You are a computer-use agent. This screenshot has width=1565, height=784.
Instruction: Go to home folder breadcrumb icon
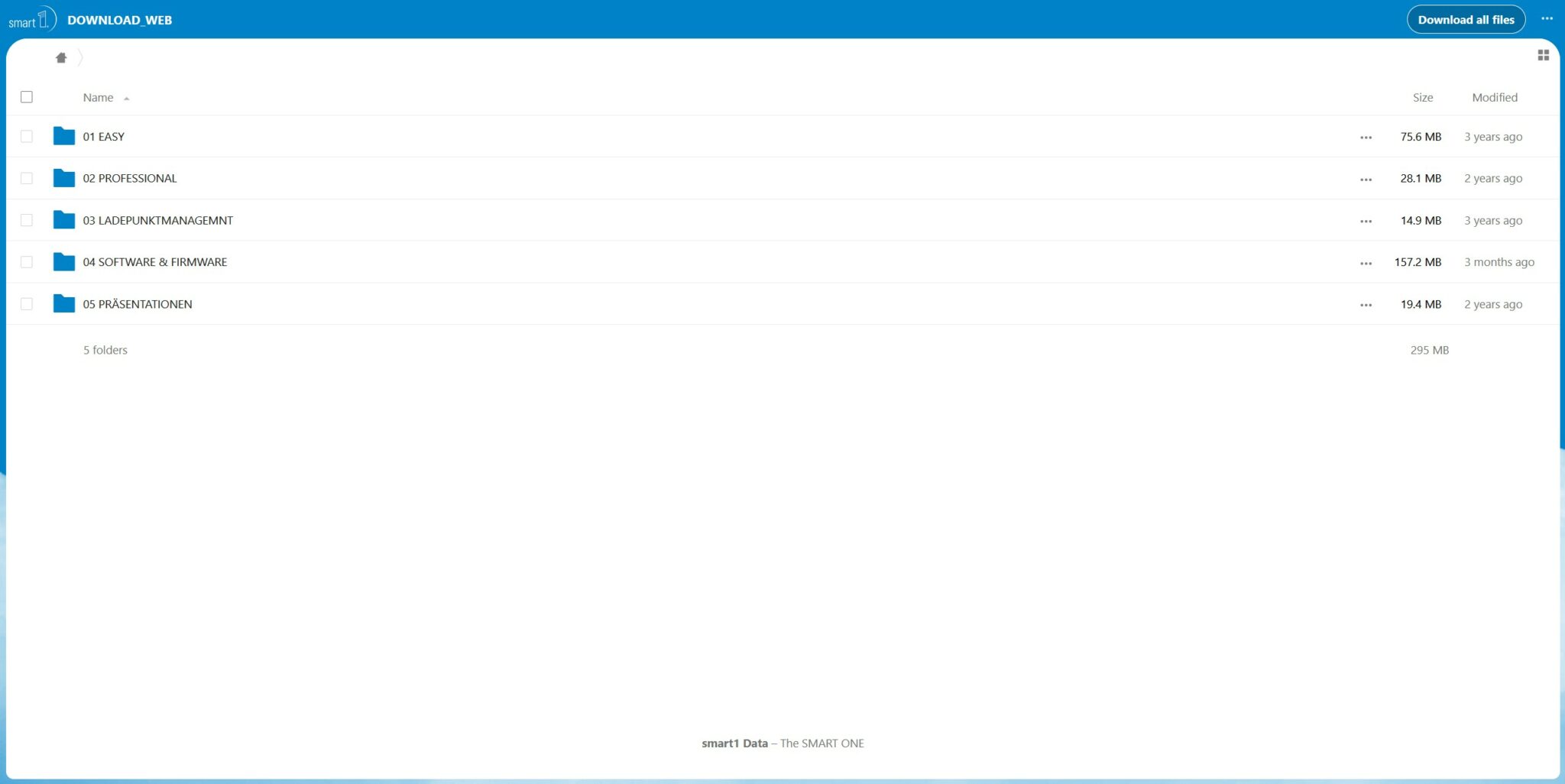(x=61, y=58)
